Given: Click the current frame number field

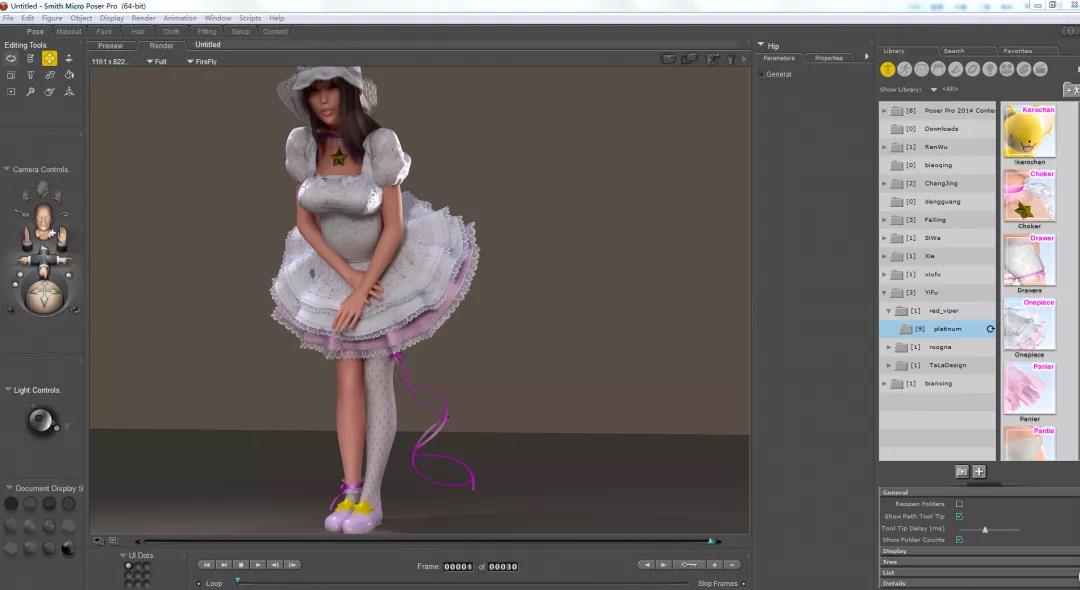Looking at the screenshot, I should click(x=458, y=567).
